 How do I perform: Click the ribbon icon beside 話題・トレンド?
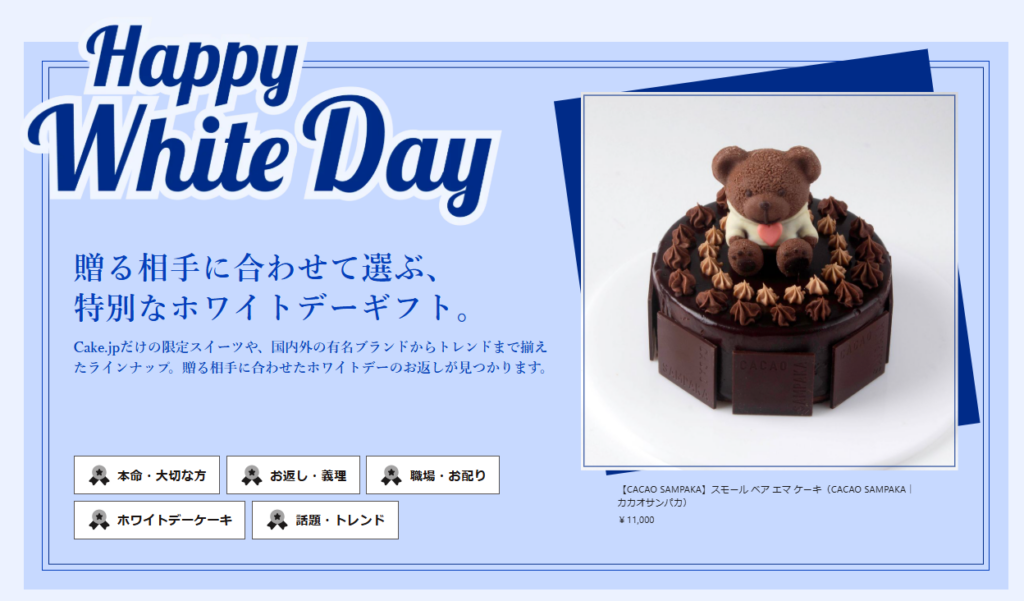[x=278, y=520]
